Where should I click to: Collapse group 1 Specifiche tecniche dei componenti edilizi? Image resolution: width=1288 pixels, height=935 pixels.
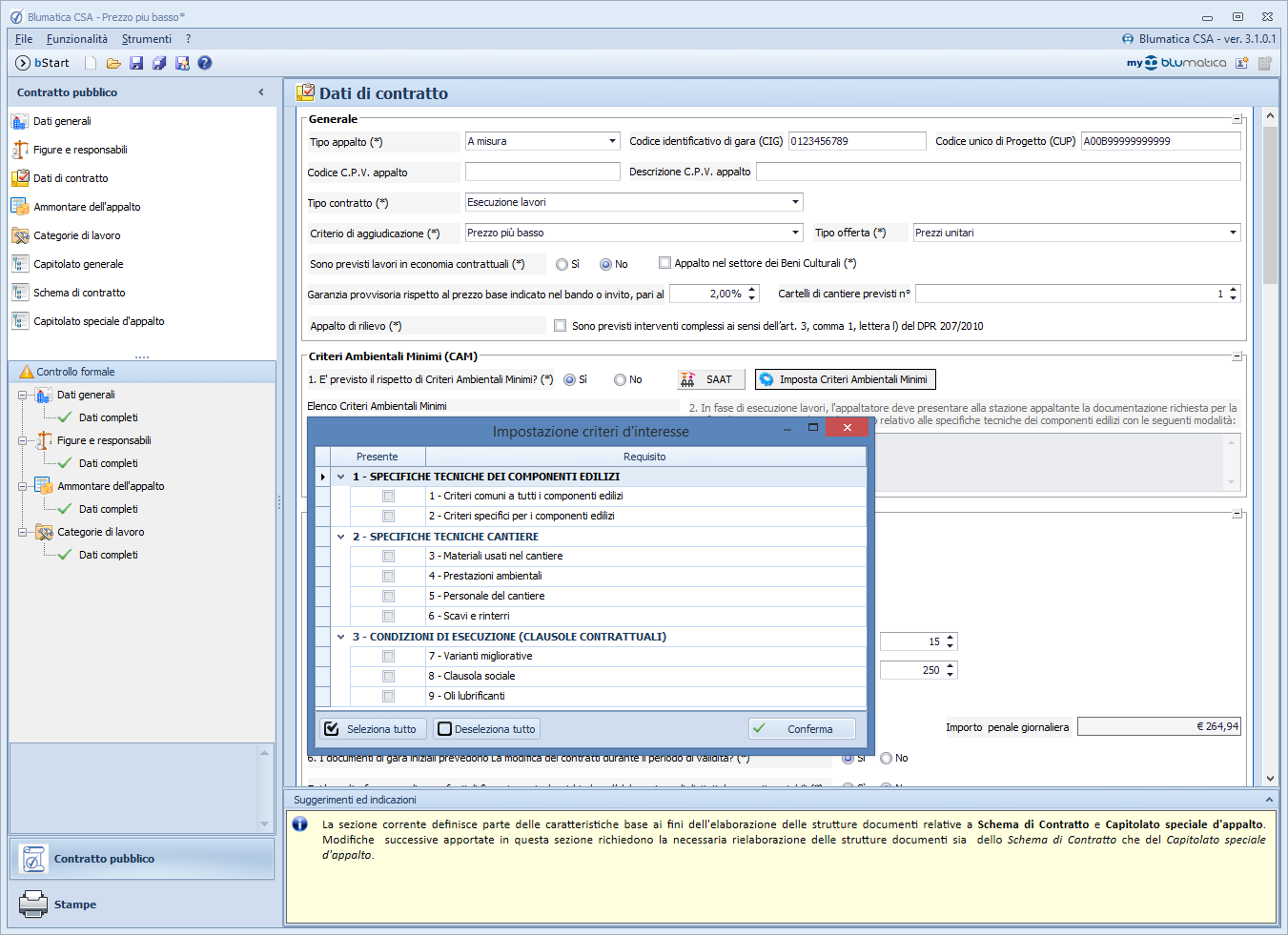pyautogui.click(x=340, y=477)
